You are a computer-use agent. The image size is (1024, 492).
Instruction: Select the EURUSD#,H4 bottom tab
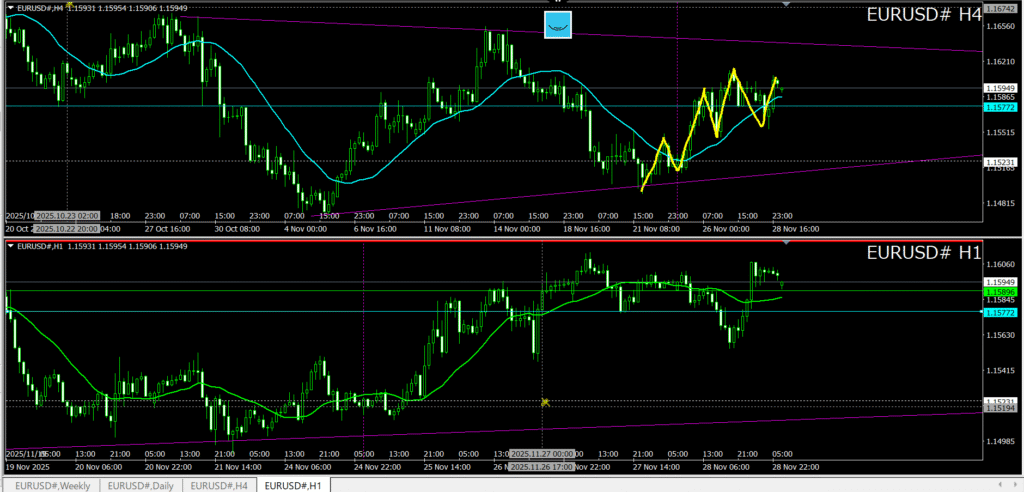coord(220,485)
